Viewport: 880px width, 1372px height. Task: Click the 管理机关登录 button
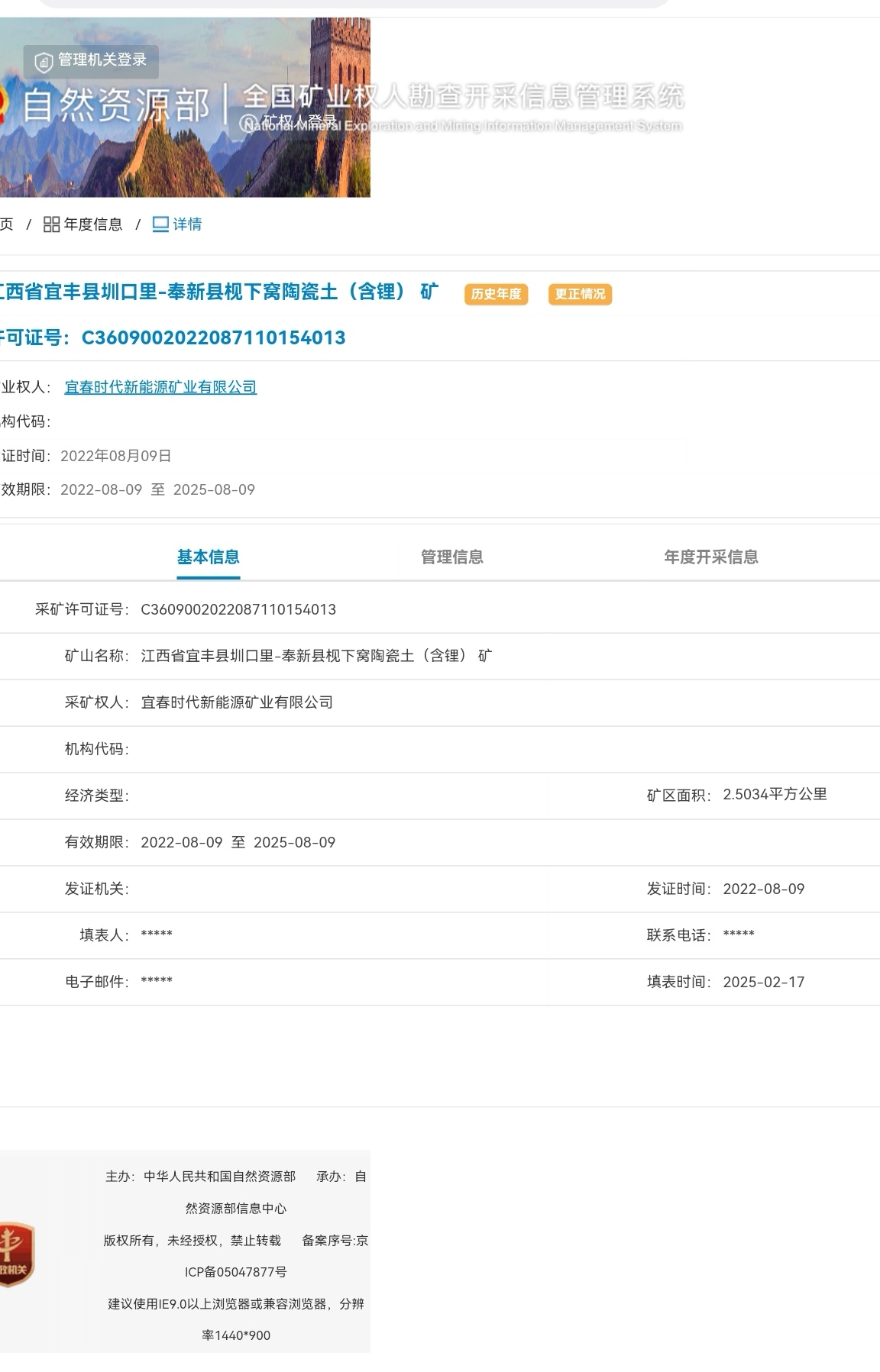(x=91, y=60)
